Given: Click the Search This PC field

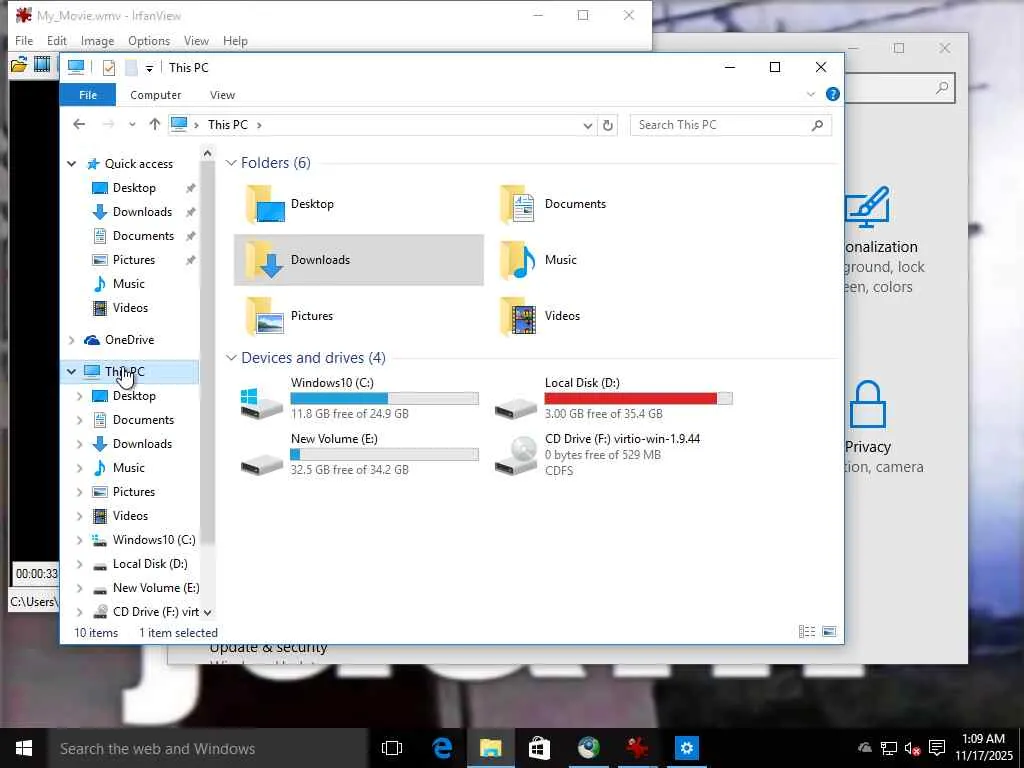Looking at the screenshot, I should [x=730, y=125].
